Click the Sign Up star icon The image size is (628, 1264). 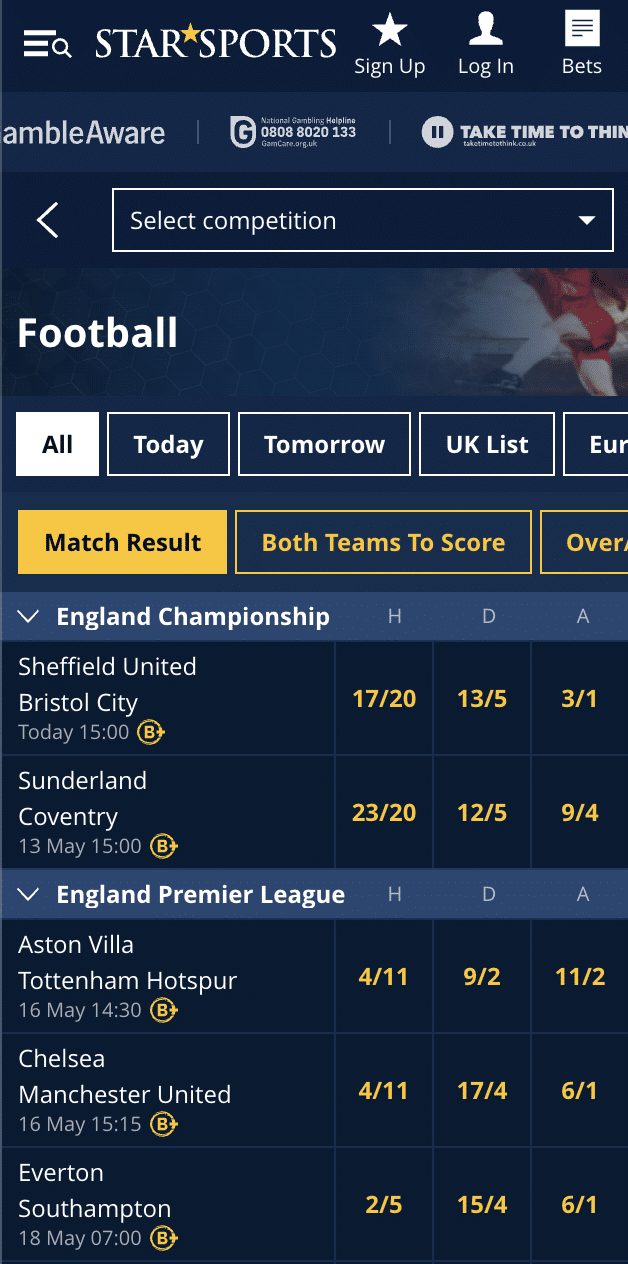click(389, 30)
